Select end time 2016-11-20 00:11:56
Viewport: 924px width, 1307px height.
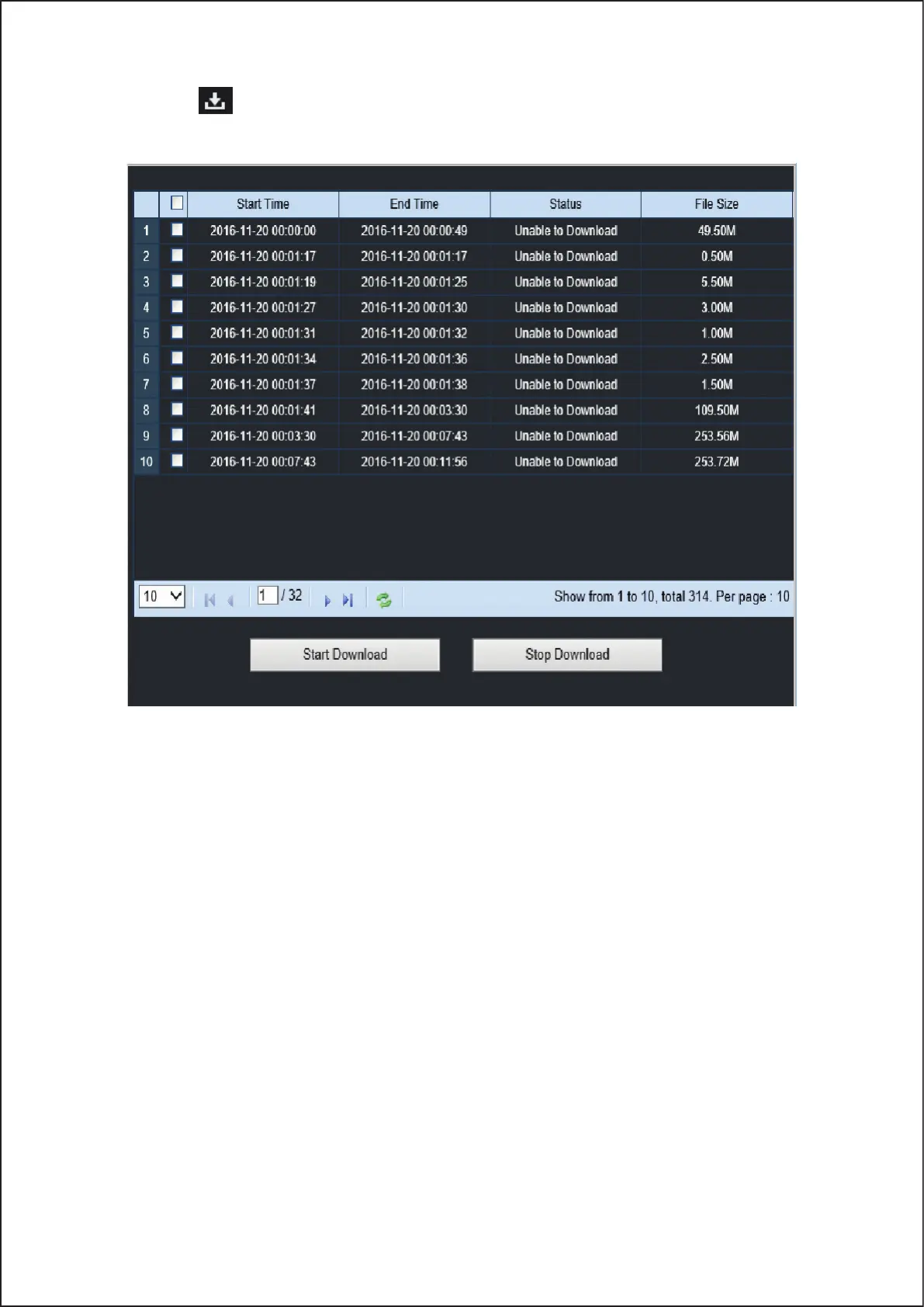414,461
